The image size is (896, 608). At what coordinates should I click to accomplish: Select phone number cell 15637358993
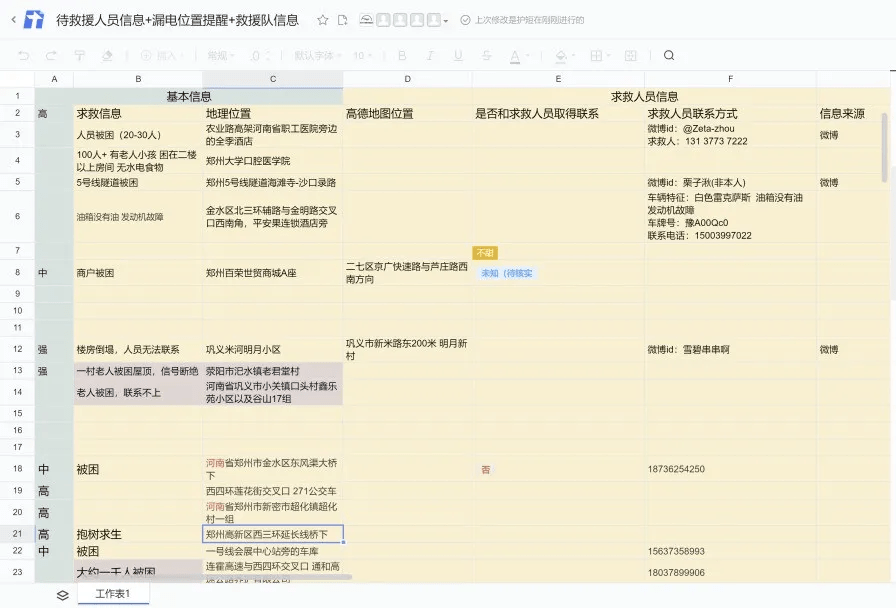[730, 551]
